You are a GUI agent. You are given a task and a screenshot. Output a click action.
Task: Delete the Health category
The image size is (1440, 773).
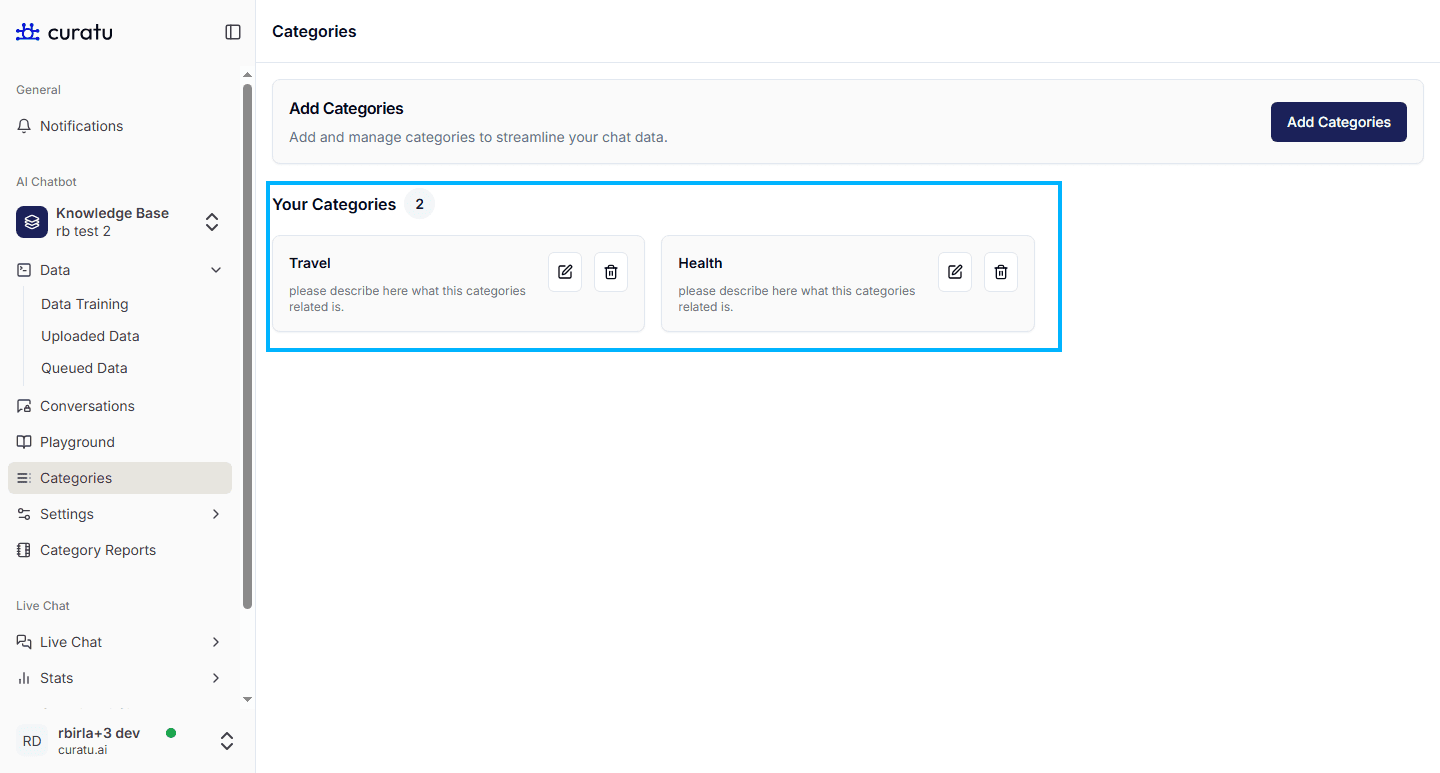click(1001, 272)
